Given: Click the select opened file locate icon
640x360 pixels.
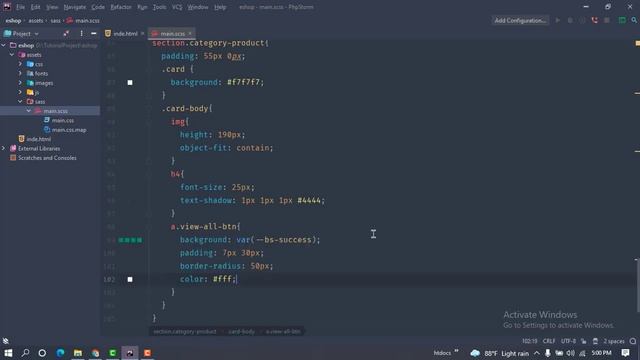Looking at the screenshot, I should click(66, 33).
